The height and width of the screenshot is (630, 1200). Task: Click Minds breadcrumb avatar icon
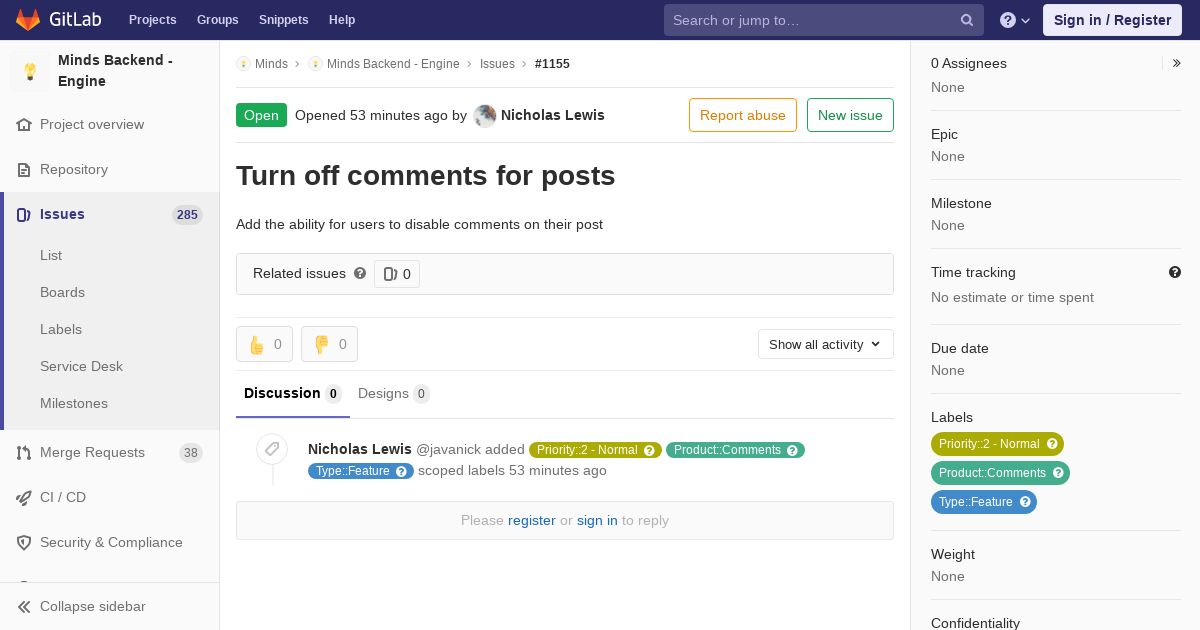click(x=243, y=64)
